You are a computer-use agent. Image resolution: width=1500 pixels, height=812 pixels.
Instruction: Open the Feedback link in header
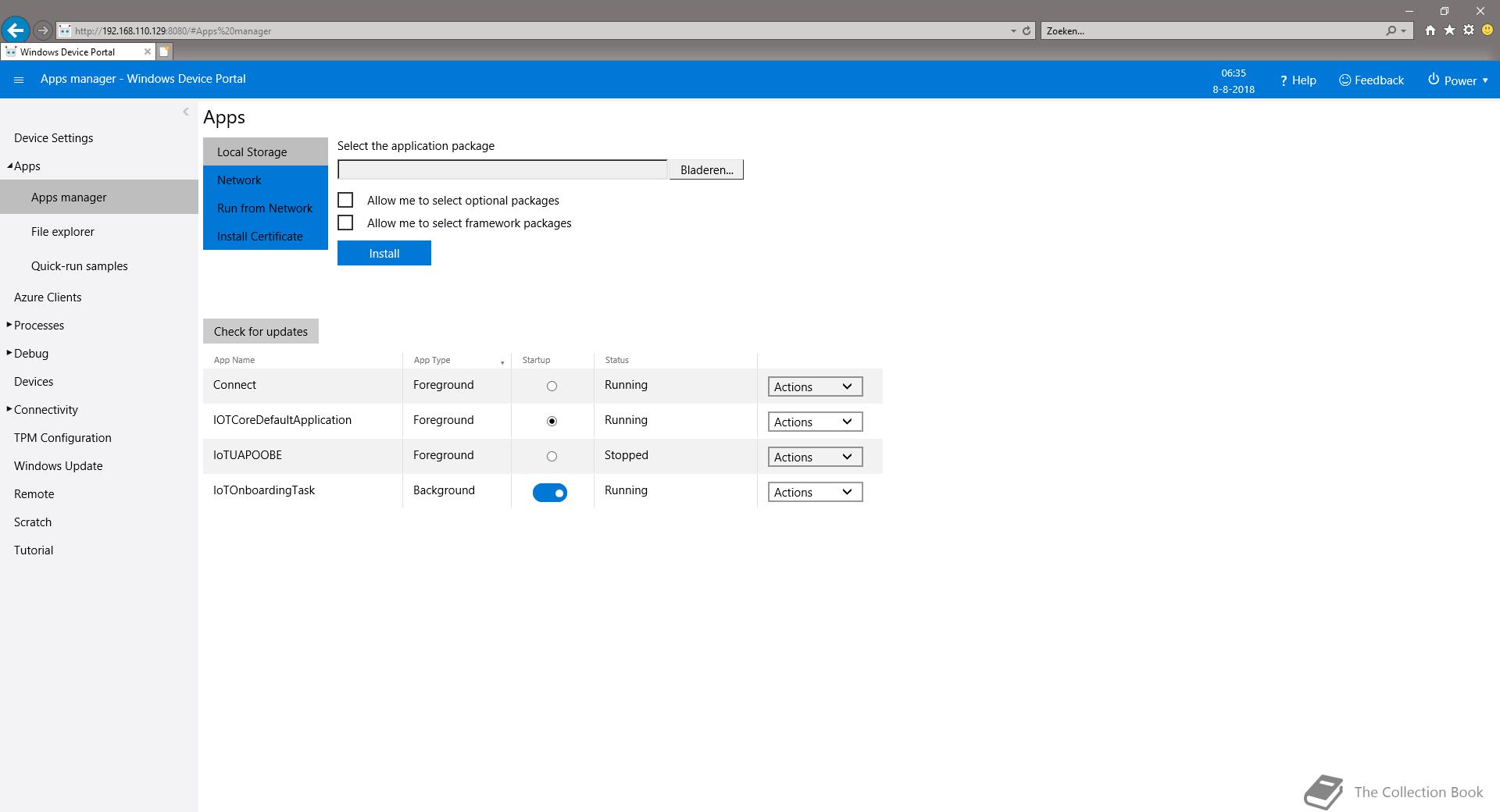coord(1371,80)
